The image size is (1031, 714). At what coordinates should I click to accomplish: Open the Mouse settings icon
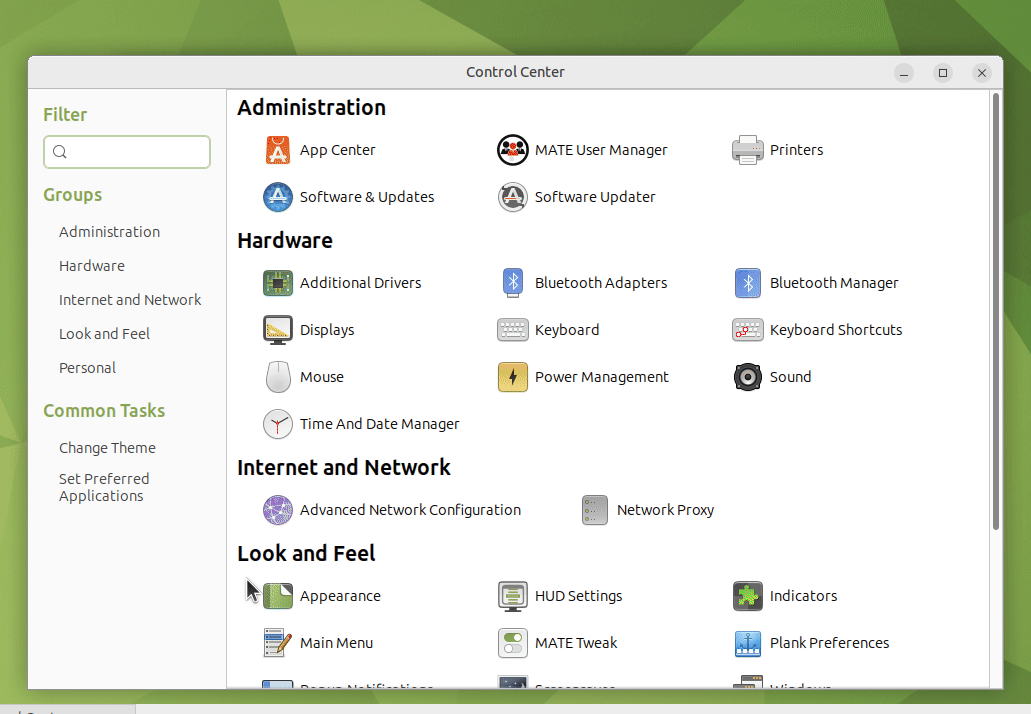pos(277,377)
